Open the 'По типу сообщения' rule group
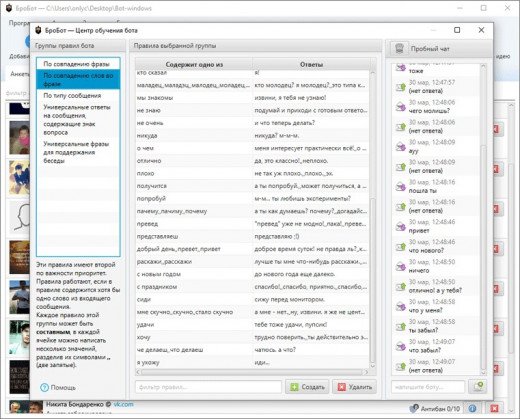This screenshot has width=520, height=419. click(78, 95)
